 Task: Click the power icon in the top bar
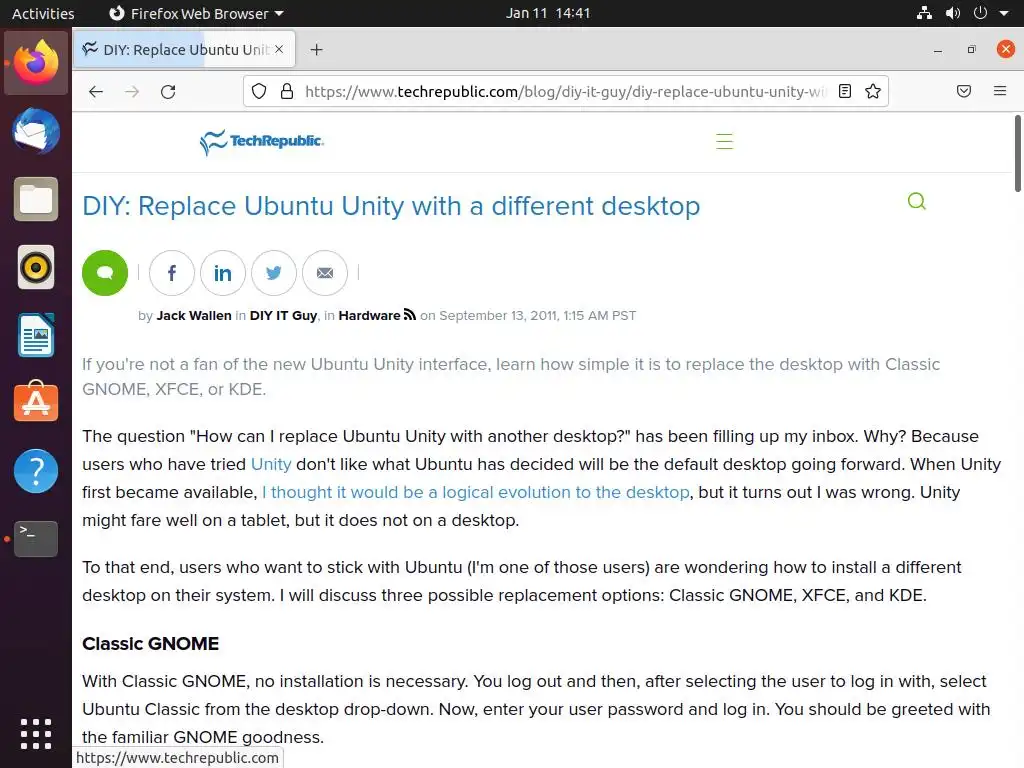[980, 13]
